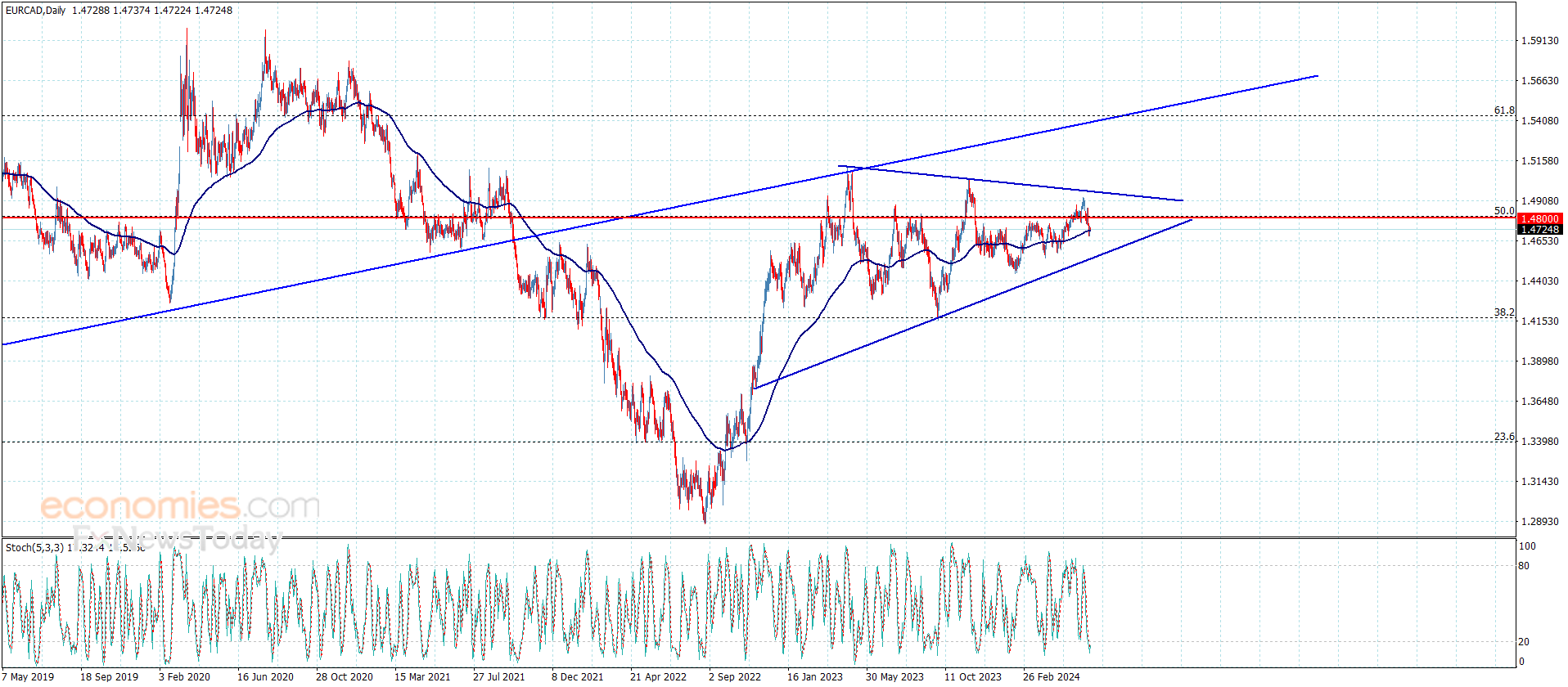The height and width of the screenshot is (687, 1568).
Task: Click the black 1.47248 current price tag
Action: click(x=1539, y=230)
